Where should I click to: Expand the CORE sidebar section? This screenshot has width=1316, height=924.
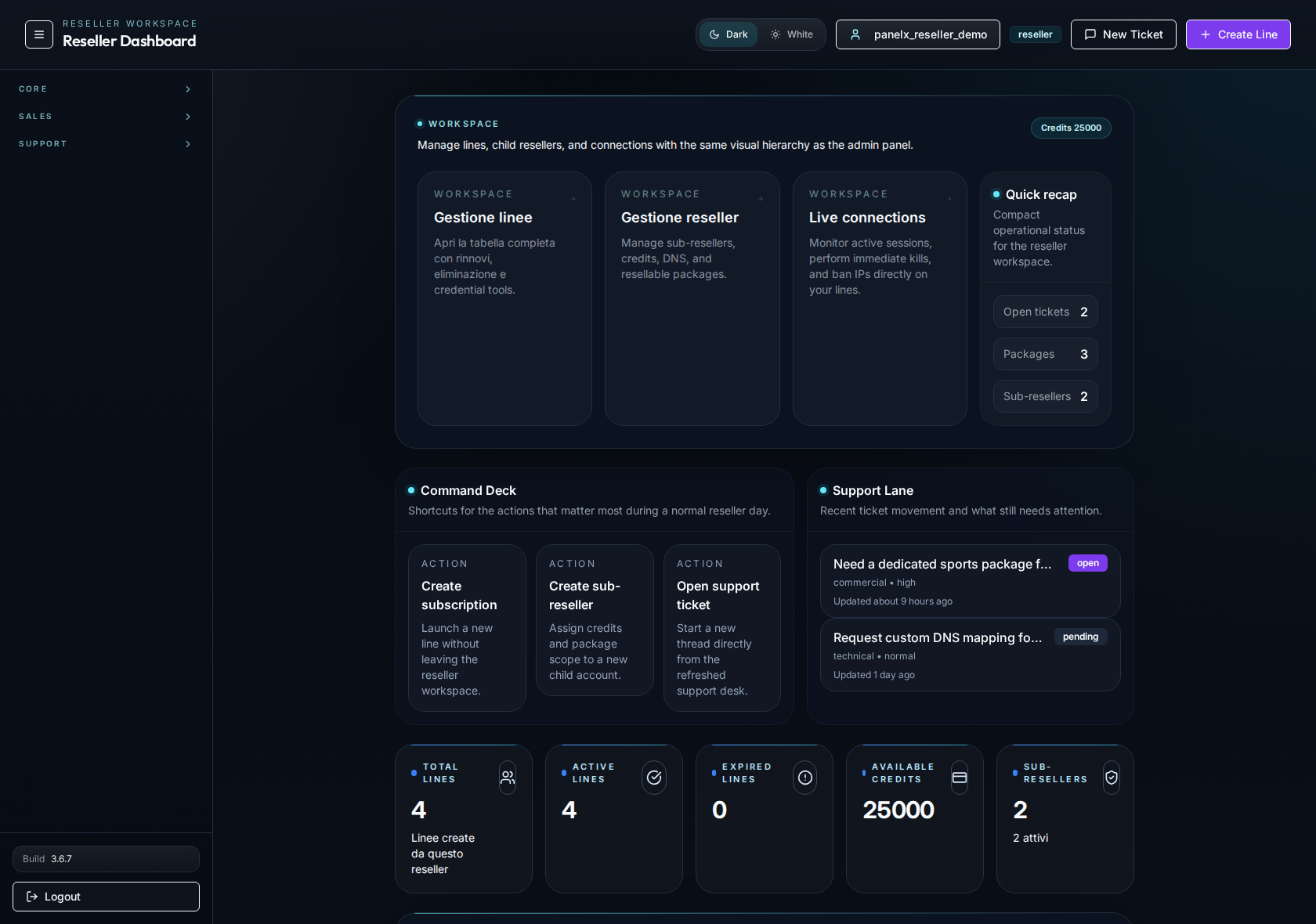click(105, 89)
